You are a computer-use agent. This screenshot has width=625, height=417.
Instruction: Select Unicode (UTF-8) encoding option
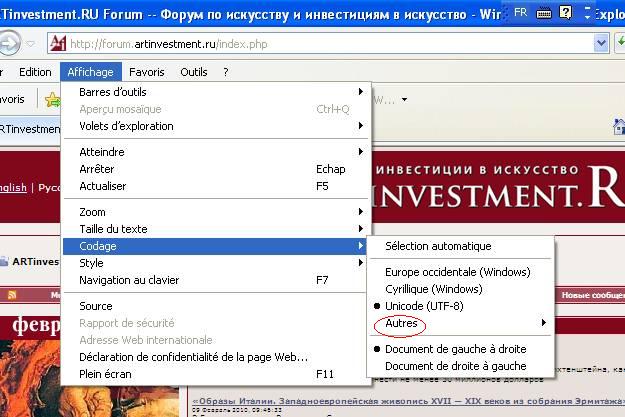pyautogui.click(x=435, y=305)
